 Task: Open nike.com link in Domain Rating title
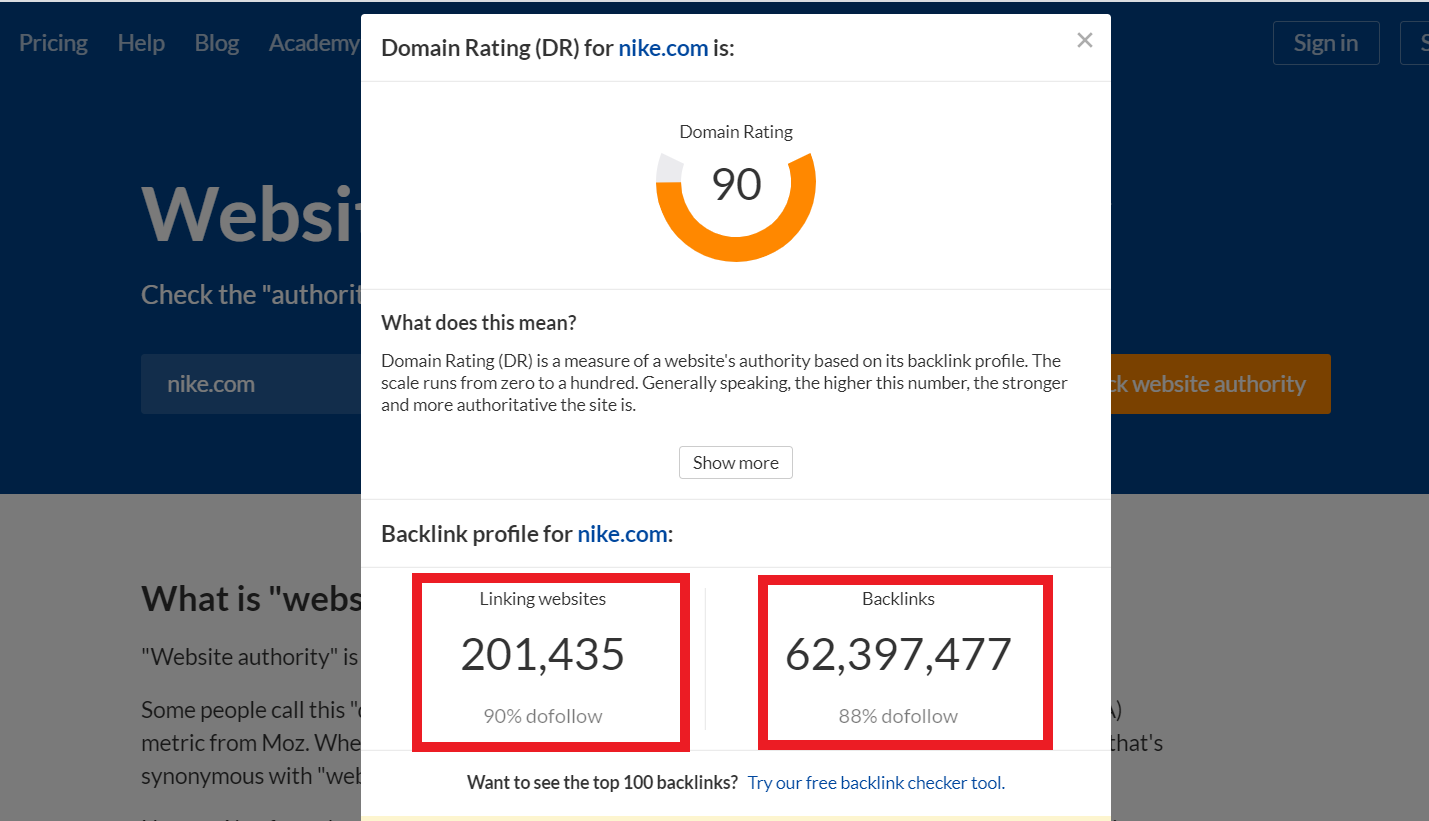tap(663, 47)
